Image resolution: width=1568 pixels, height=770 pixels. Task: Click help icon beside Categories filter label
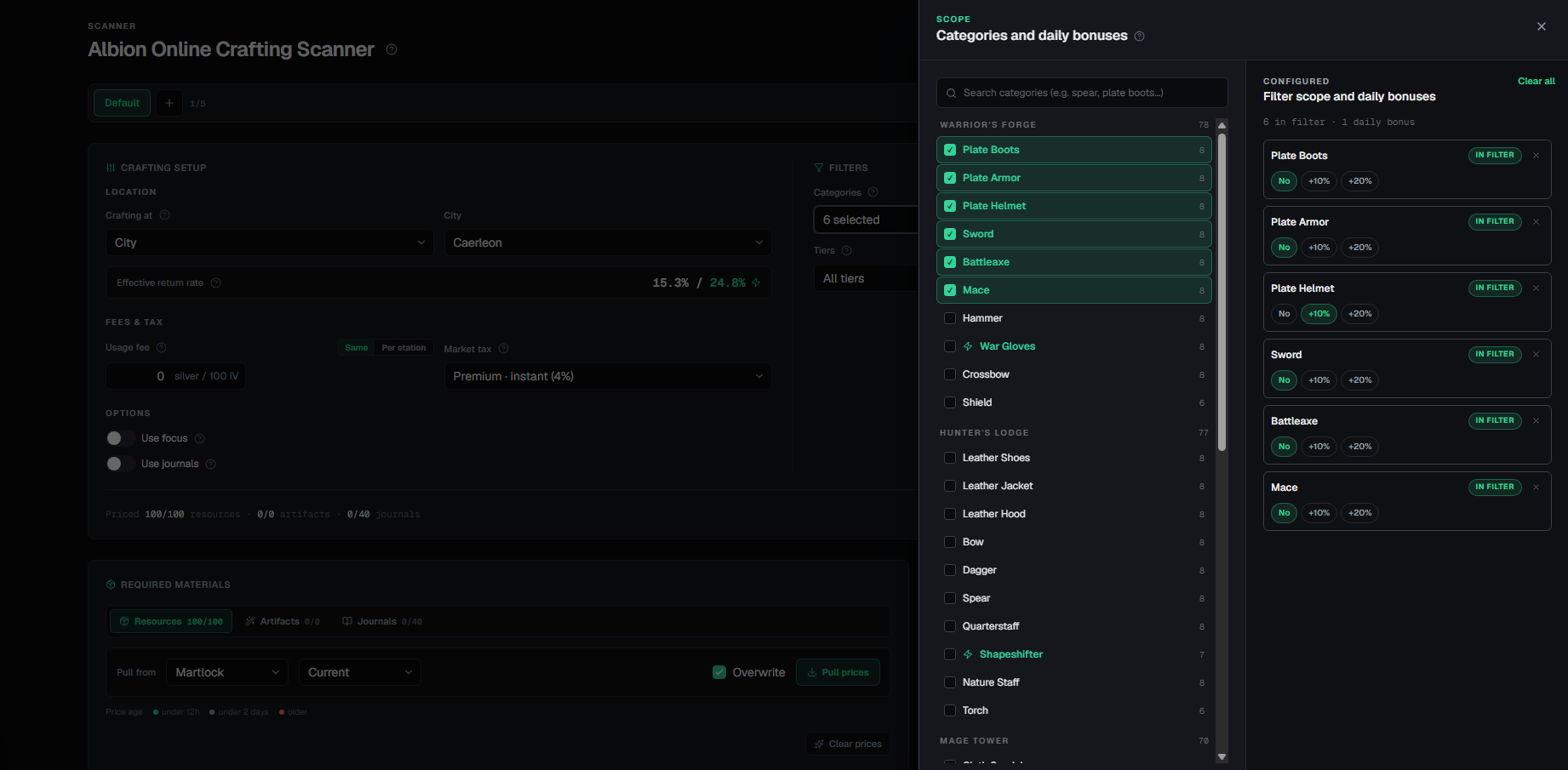(x=873, y=192)
